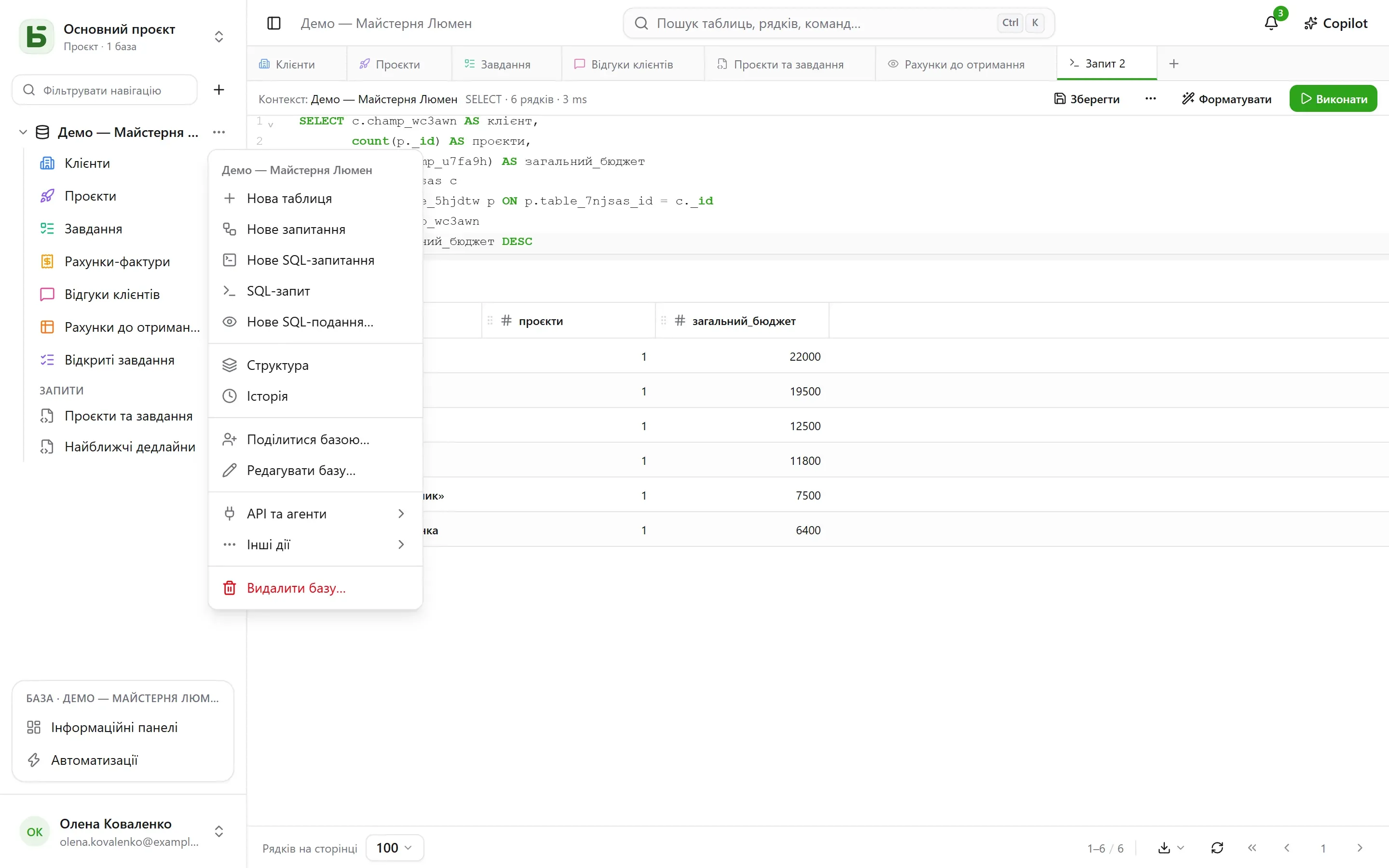
Task: Open Рахунки-фактури table in sidebar
Action: click(x=118, y=262)
